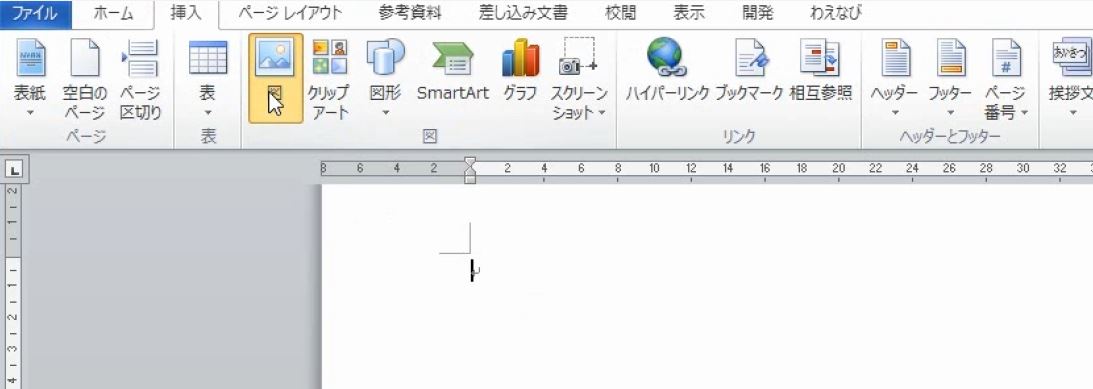This screenshot has height=389, width=1093.
Task: Insert a blank page with 空白のページ
Action: [85, 79]
